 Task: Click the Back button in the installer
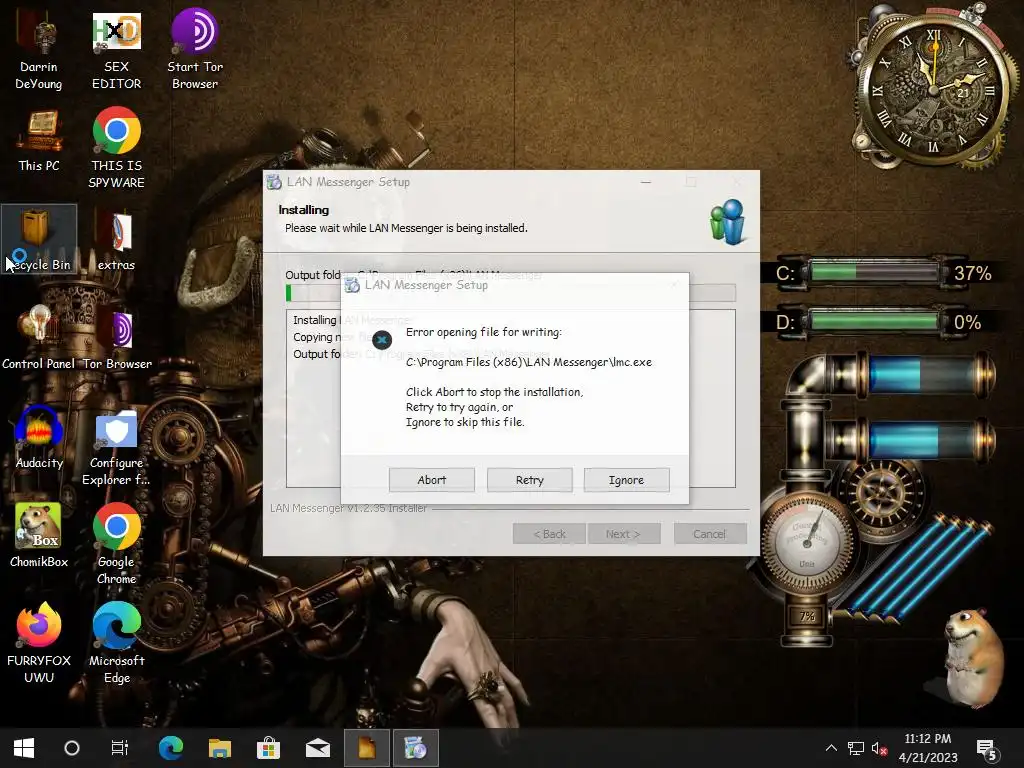[549, 534]
